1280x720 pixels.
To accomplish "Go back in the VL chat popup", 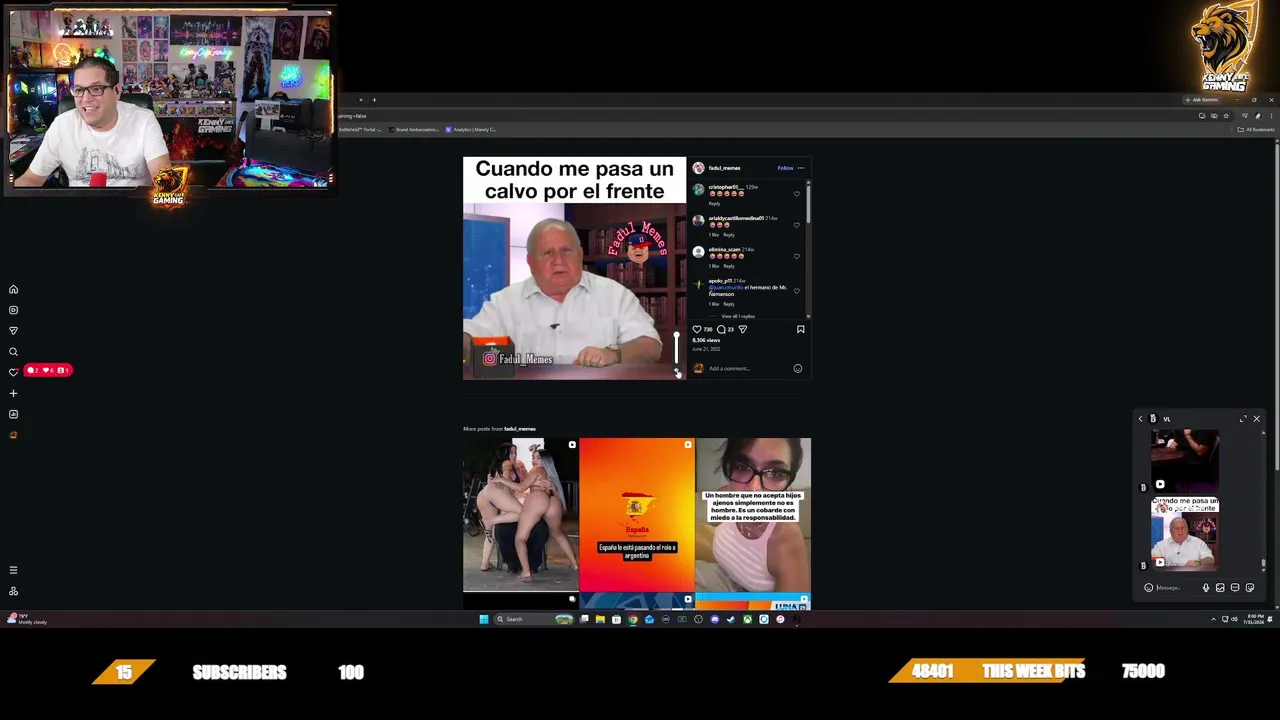I will click(x=1140, y=419).
